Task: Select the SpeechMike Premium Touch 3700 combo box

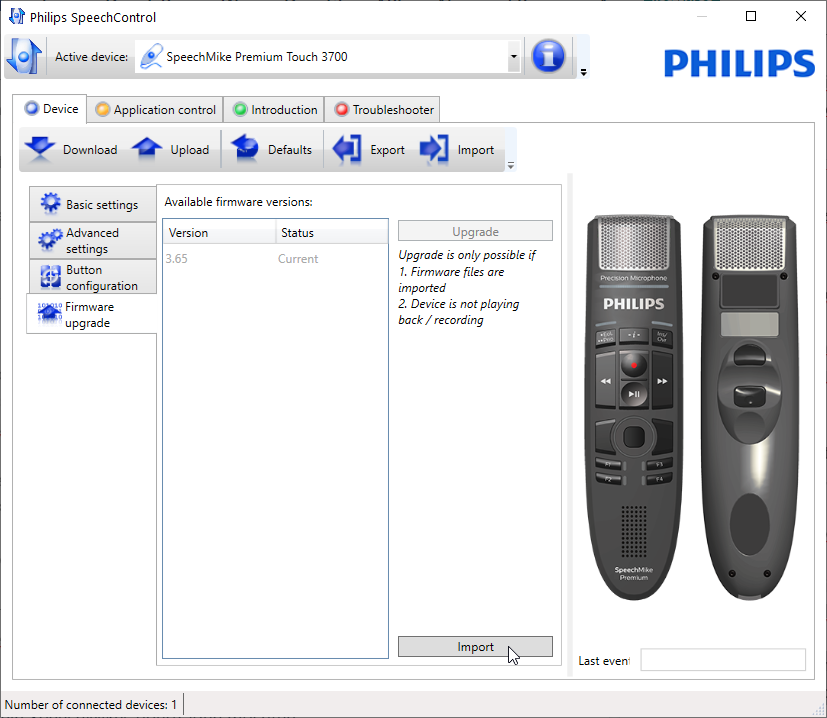Action: (x=328, y=56)
